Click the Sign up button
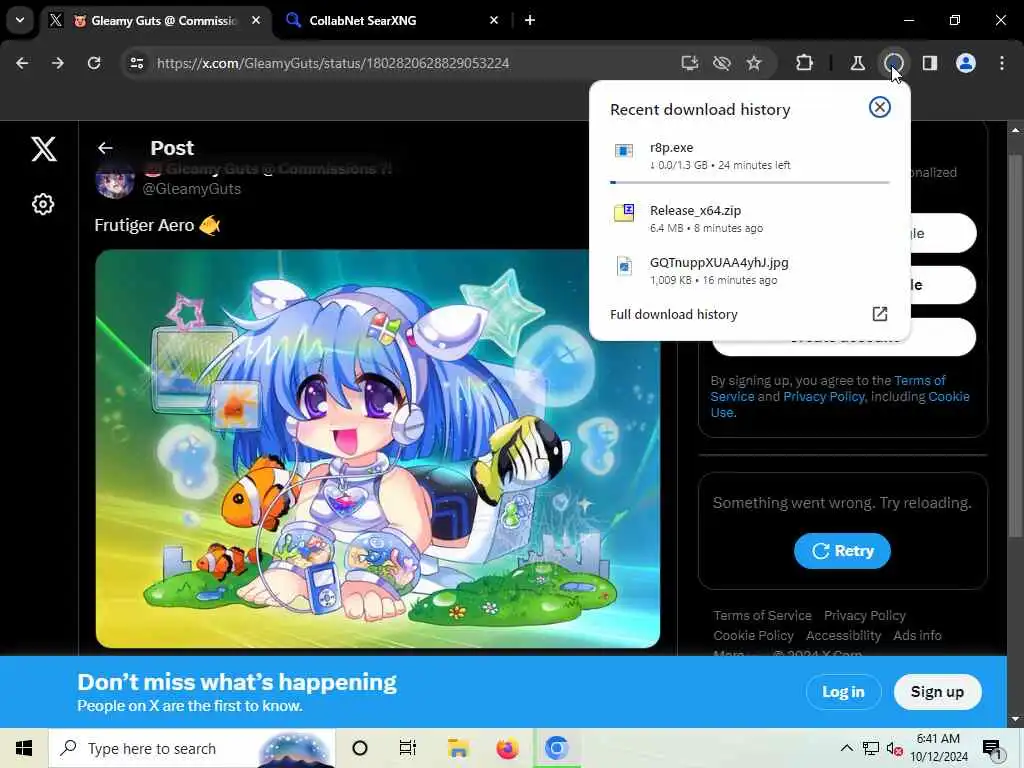This screenshot has width=1024, height=768. pyautogui.click(x=937, y=692)
